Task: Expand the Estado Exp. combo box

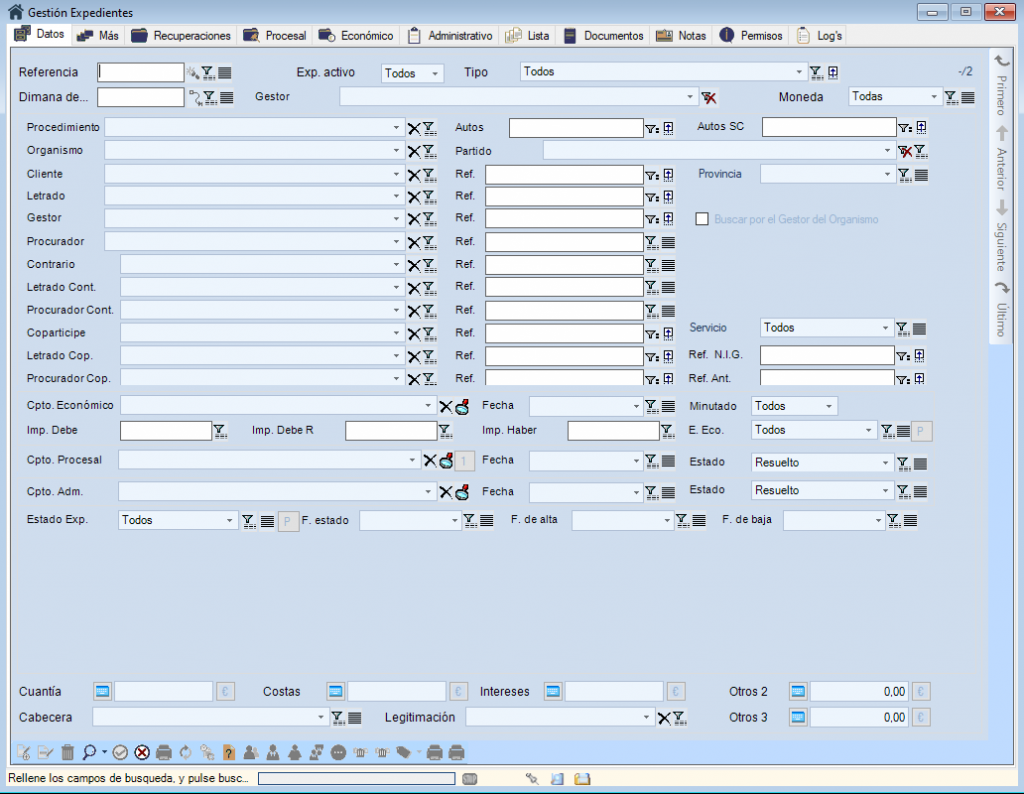Action: tap(230, 520)
